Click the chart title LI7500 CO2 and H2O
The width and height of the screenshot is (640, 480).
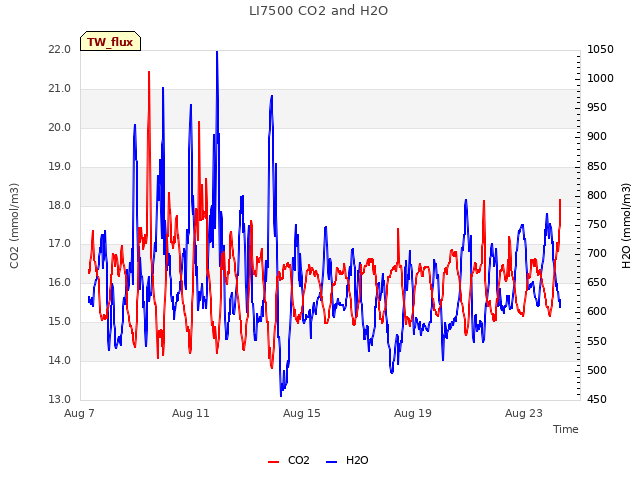[x=318, y=11]
